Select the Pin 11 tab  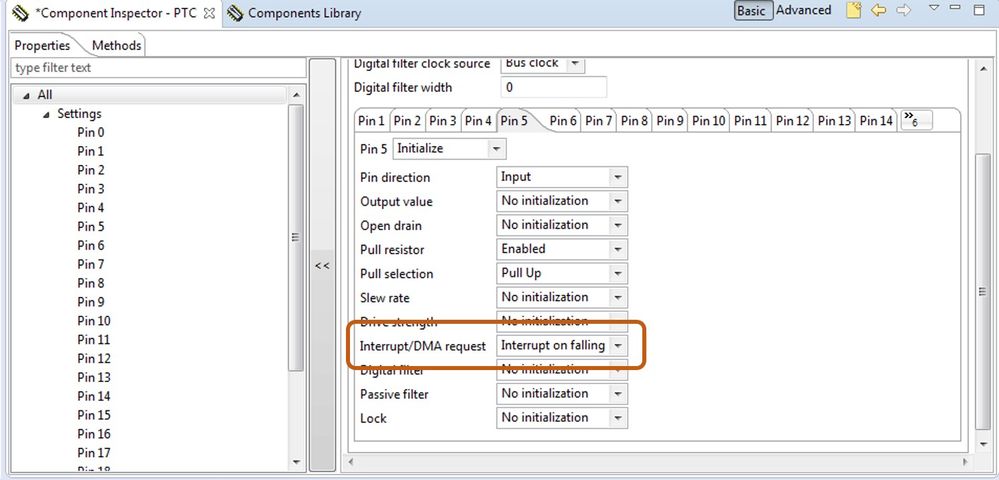751,120
